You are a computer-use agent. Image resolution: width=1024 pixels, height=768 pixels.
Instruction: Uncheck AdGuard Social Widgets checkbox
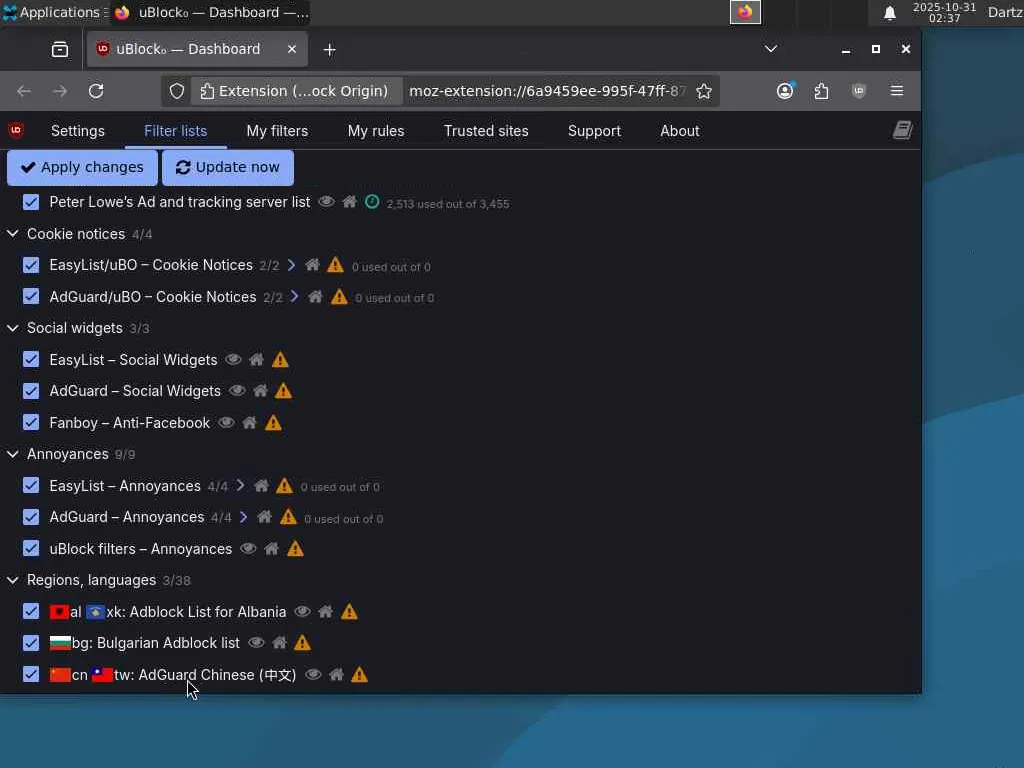tap(31, 391)
